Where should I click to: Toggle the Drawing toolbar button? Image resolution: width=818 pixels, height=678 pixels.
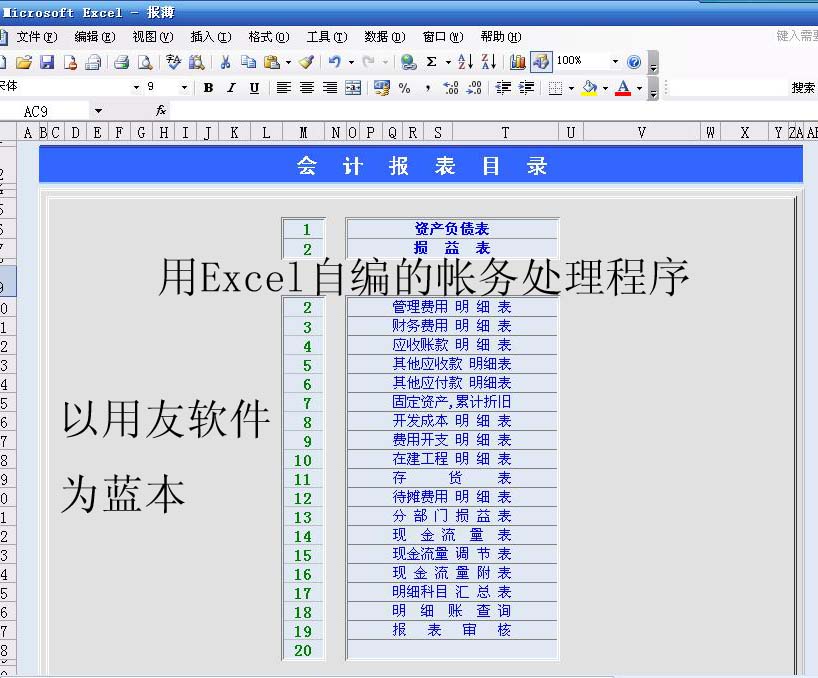541,62
